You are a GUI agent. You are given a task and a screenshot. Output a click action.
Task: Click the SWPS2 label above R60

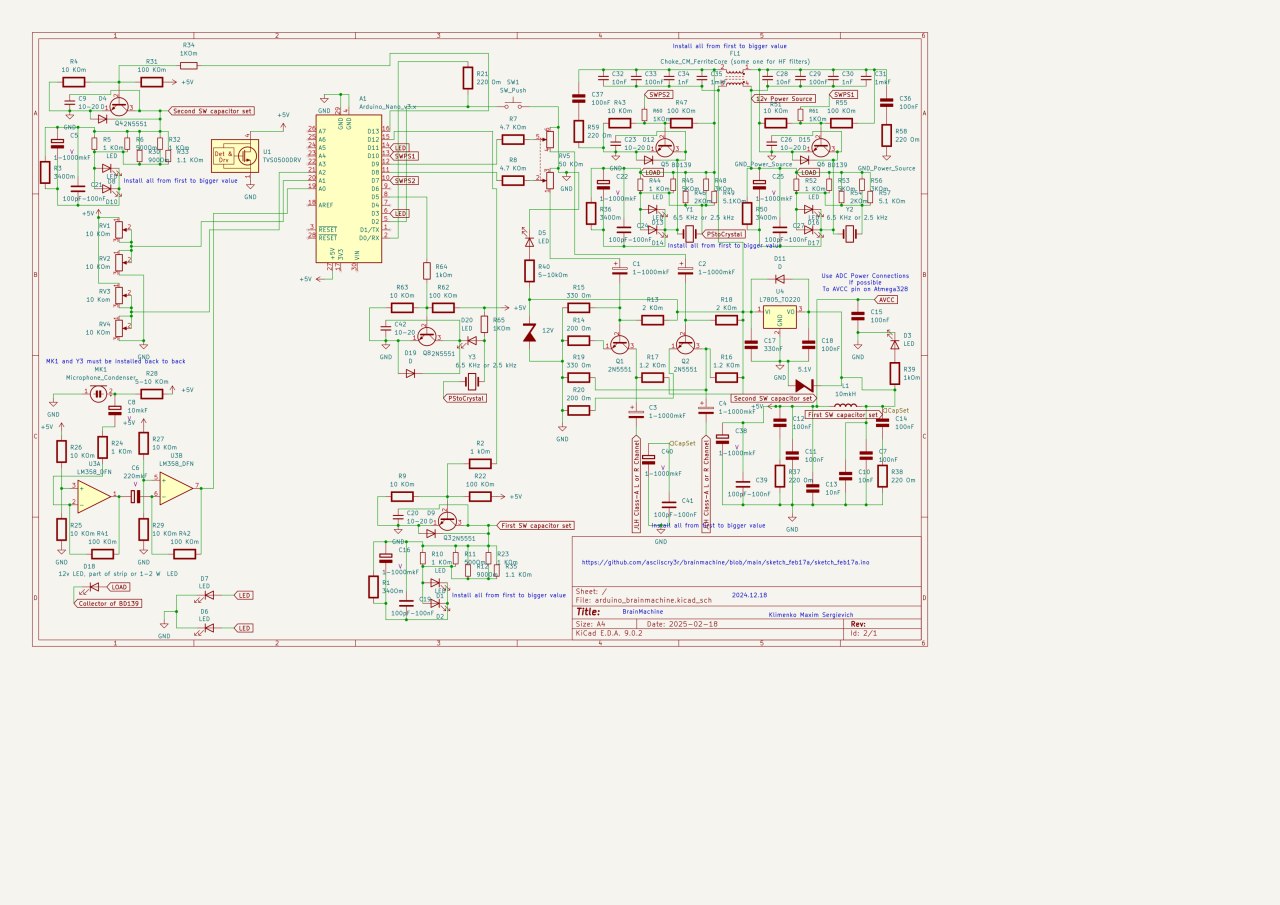[x=659, y=94]
